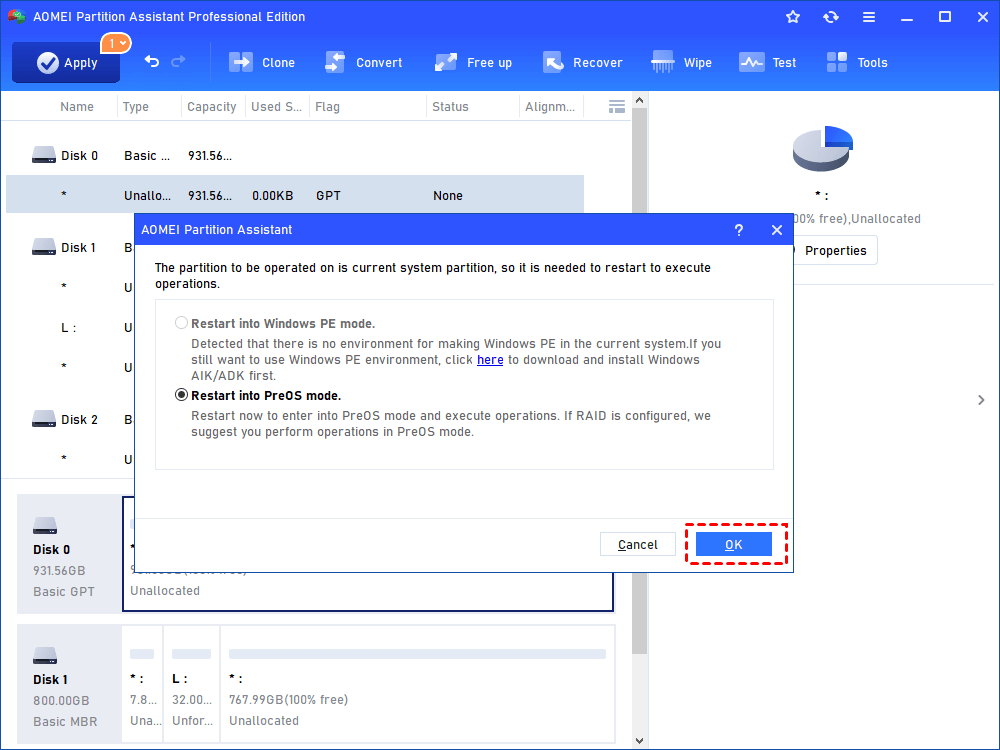Open the Recover tool

pos(582,62)
